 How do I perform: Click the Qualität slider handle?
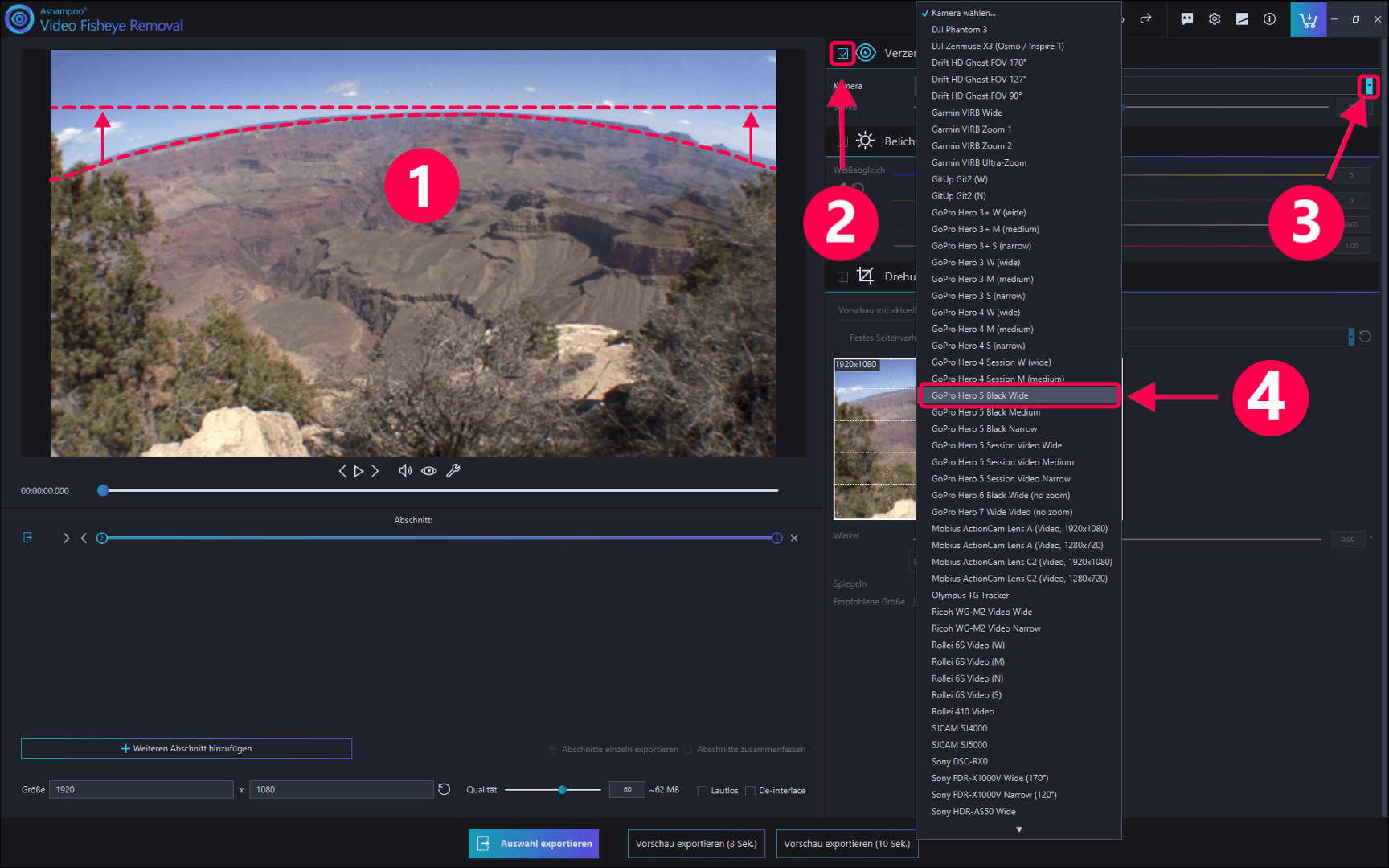coord(562,790)
